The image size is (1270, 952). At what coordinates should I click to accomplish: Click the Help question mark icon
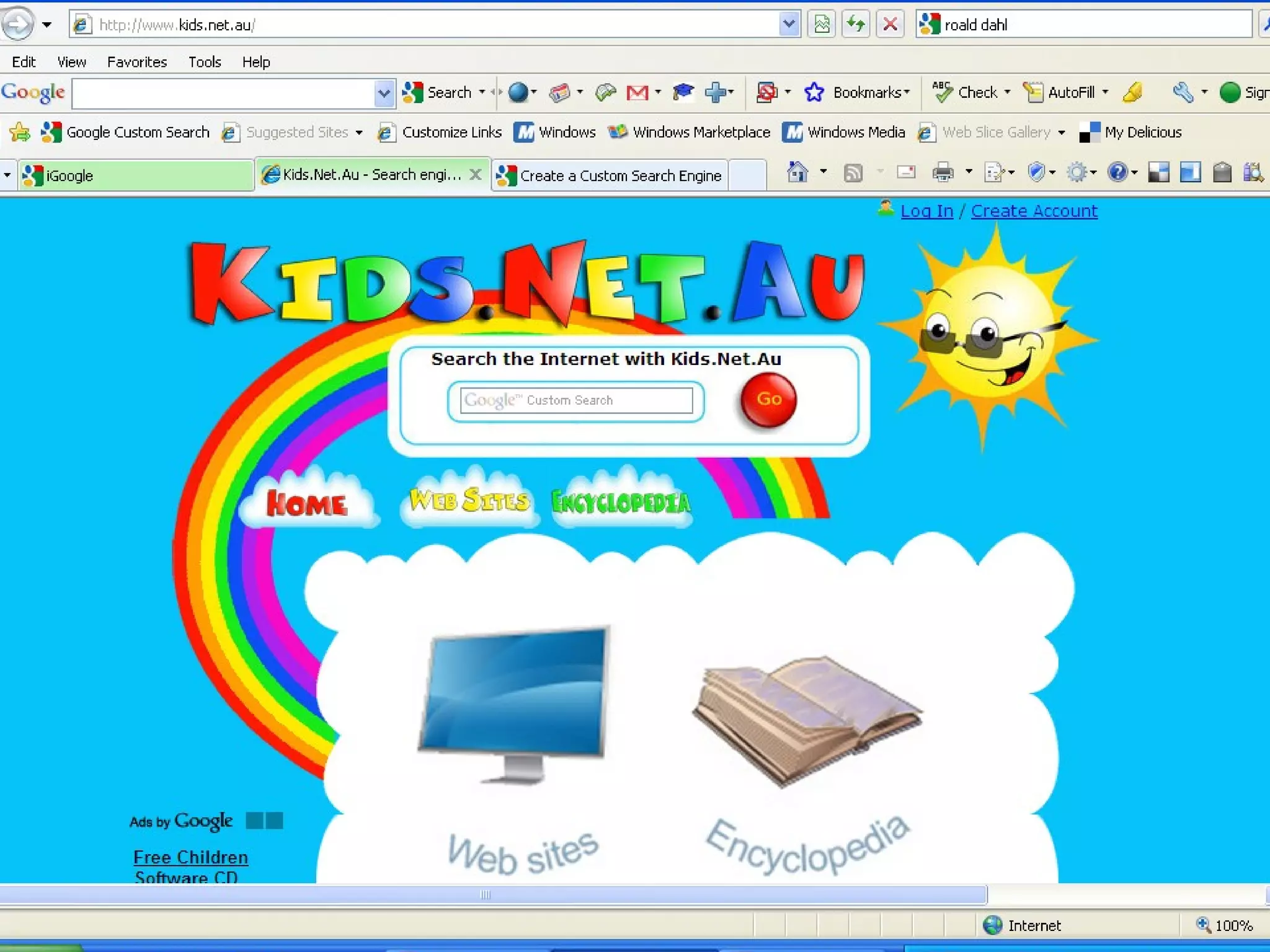[1117, 173]
